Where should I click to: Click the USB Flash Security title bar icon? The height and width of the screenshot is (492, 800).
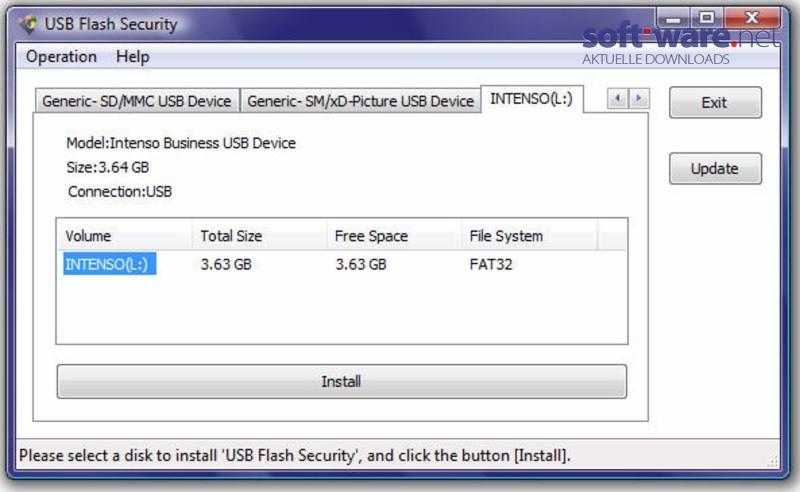pos(29,23)
